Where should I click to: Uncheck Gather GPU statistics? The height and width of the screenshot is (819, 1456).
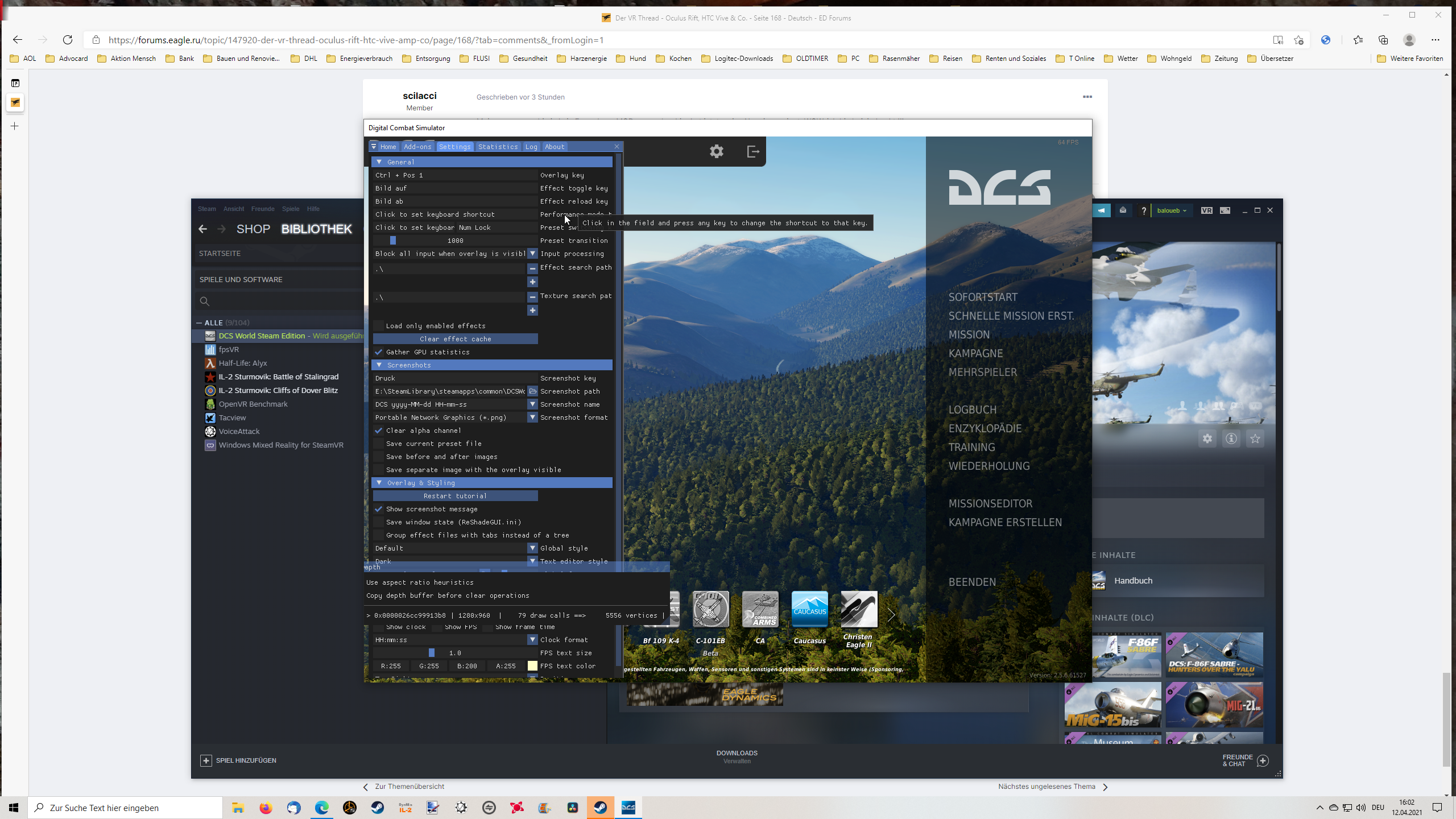(379, 352)
